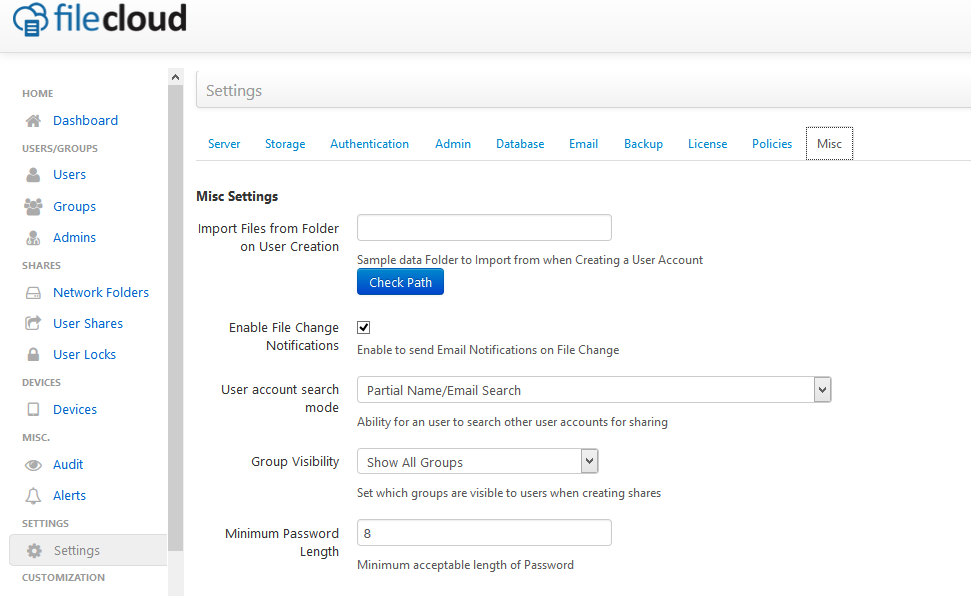Click the Settings gear icon in sidebar
The image size is (971, 596).
tap(35, 551)
